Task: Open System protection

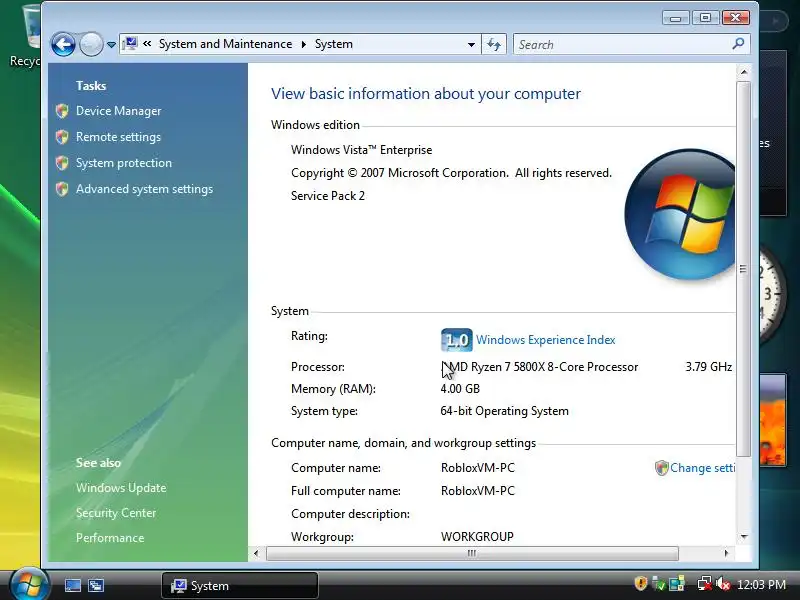Action: (124, 163)
